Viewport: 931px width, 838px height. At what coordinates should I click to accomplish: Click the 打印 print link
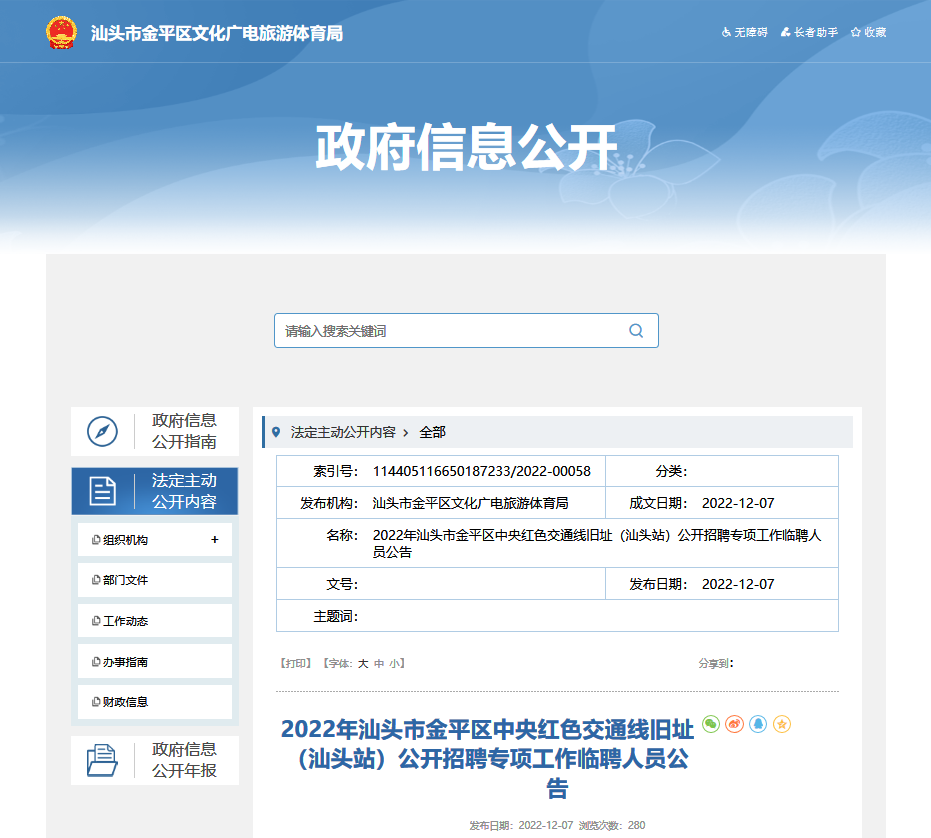296,663
